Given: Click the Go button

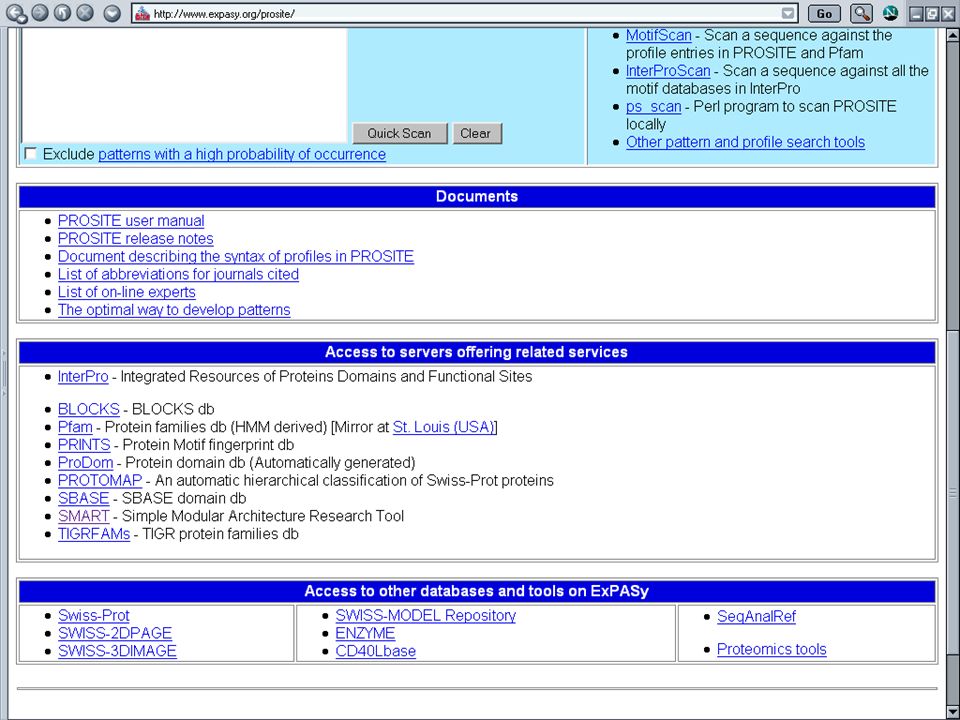Looking at the screenshot, I should [x=824, y=13].
